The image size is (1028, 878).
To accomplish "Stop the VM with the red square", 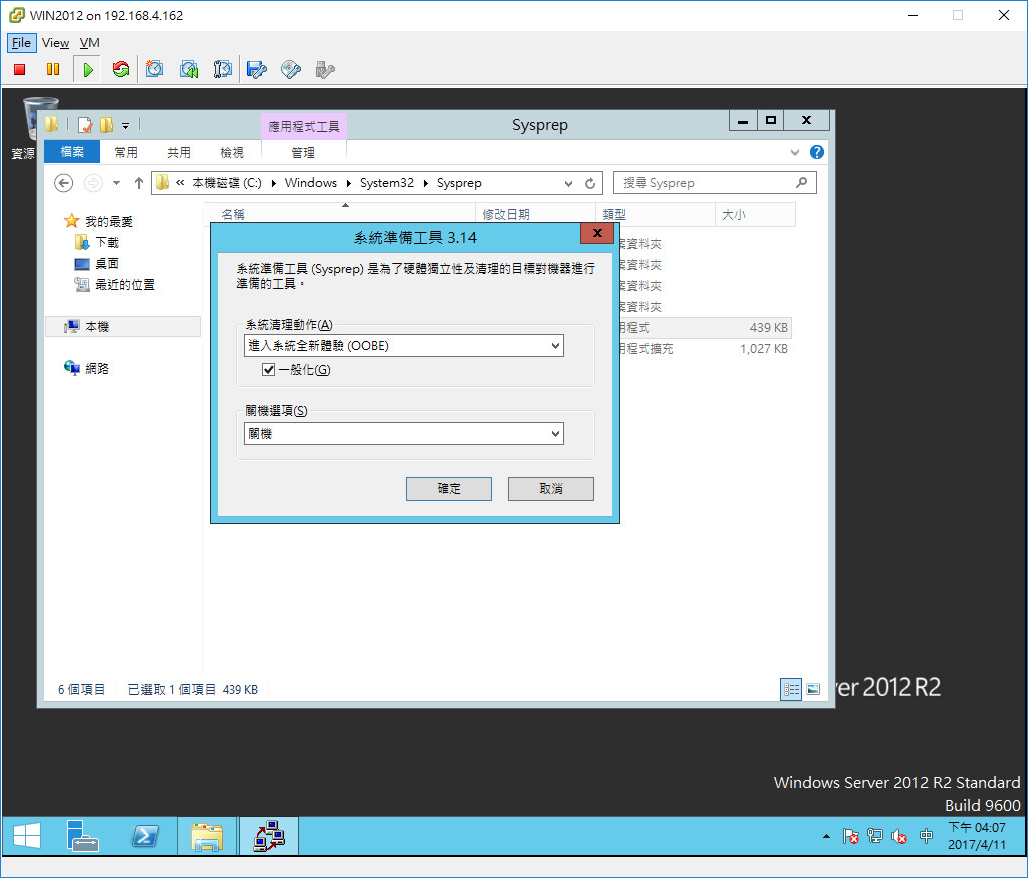I will click(19, 69).
